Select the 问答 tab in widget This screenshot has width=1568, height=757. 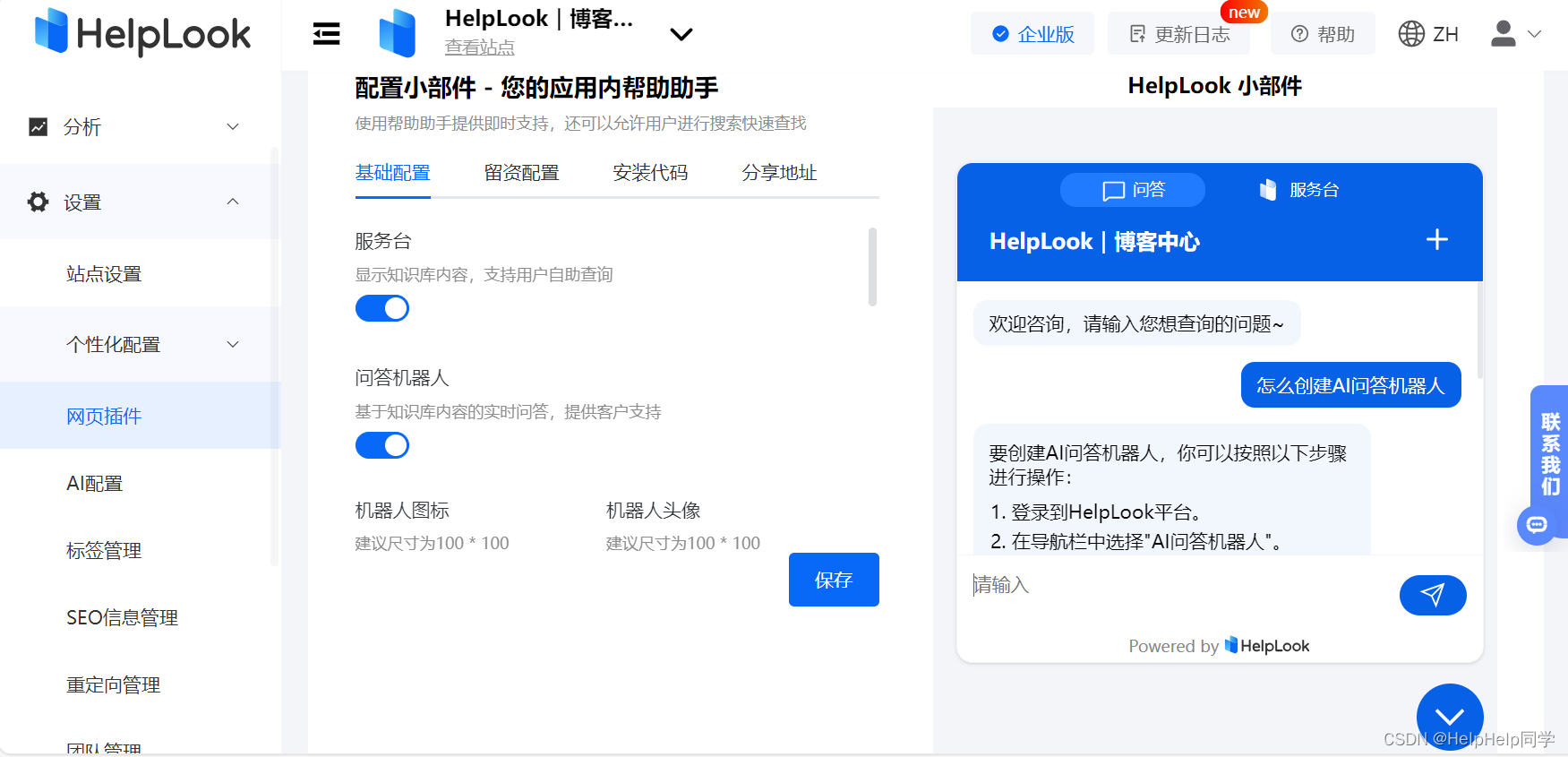pyautogui.click(x=1133, y=190)
